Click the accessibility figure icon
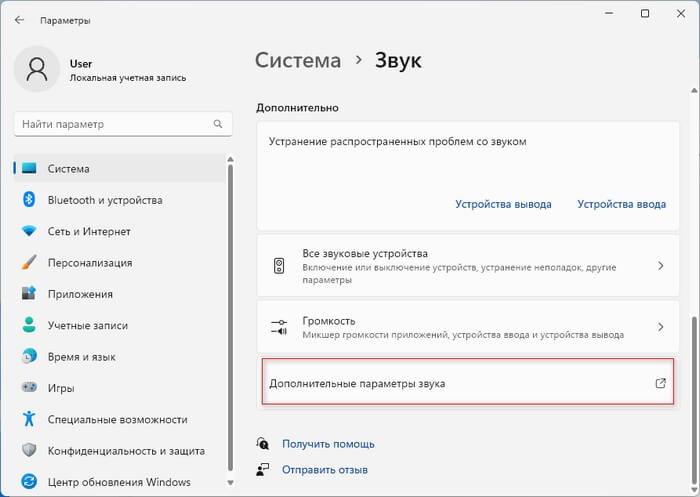This screenshot has height=497, width=700. (29, 419)
